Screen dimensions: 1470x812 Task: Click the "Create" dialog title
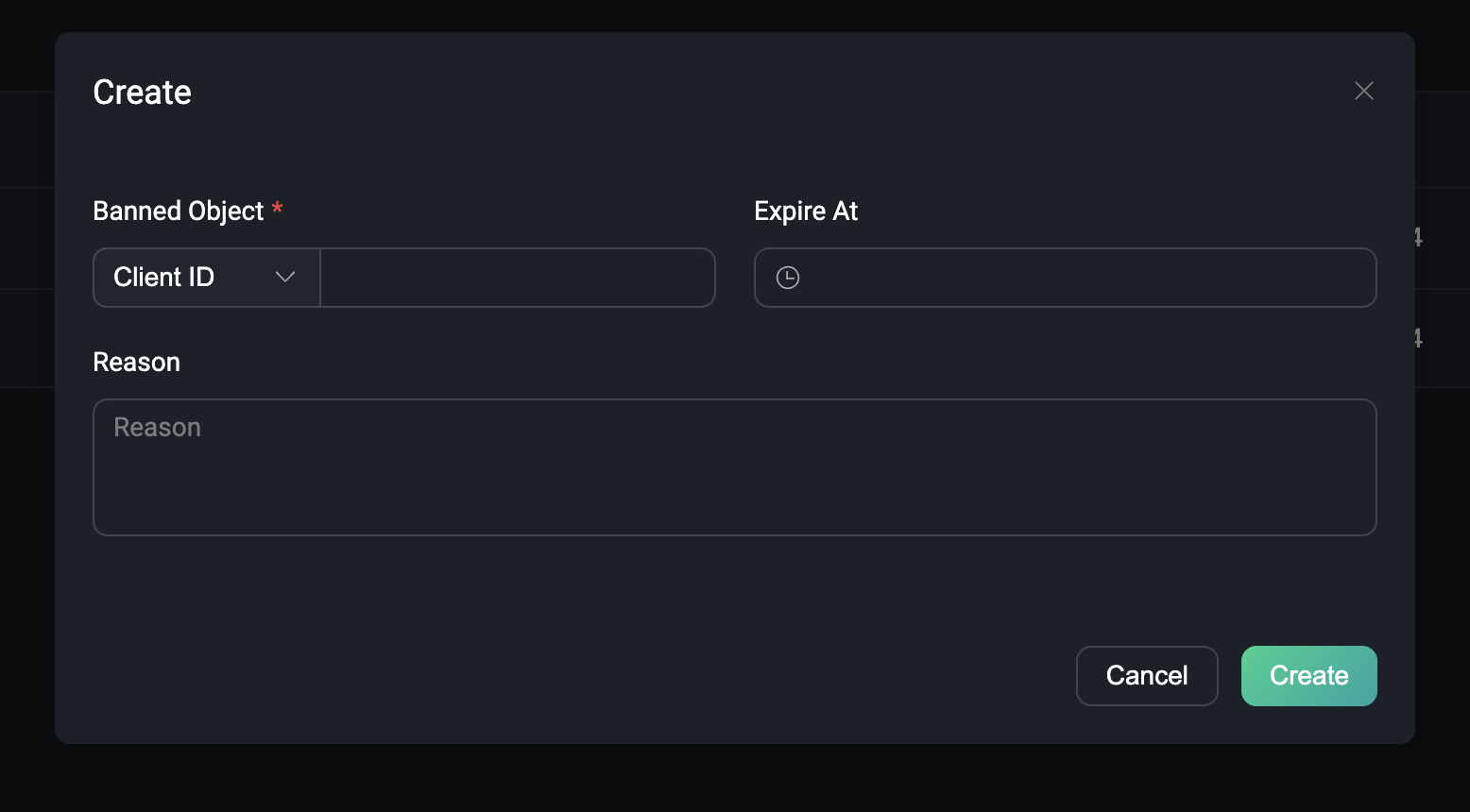coord(142,93)
